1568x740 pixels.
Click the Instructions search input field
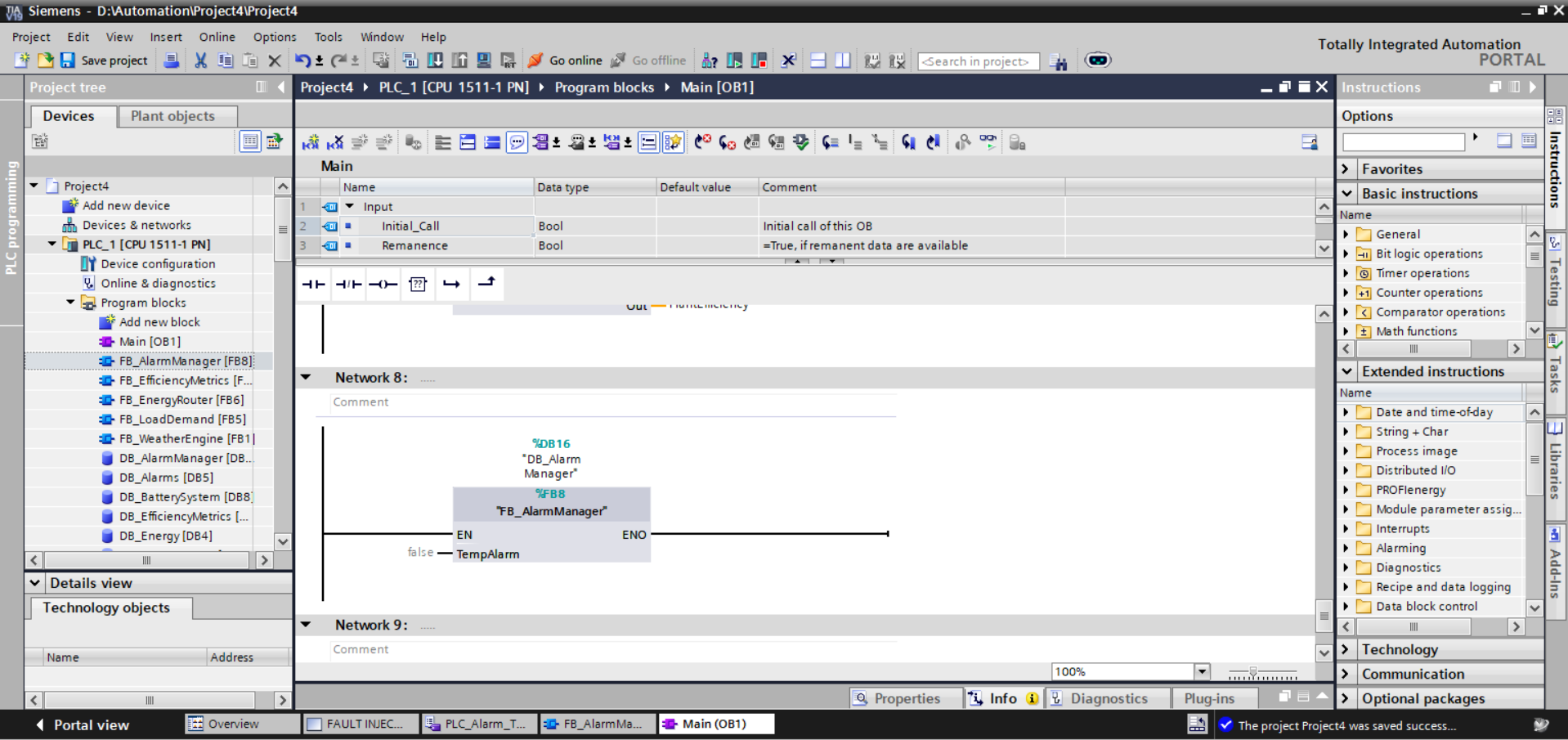[1404, 141]
